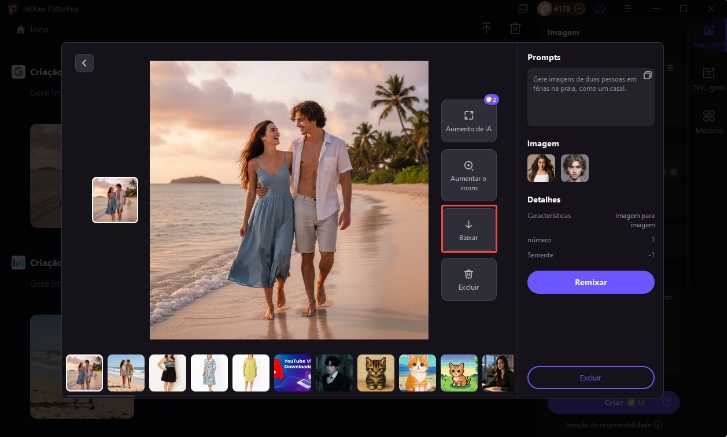Click Aumentar o zoom magnifier button
727x437 pixels.
click(468, 174)
